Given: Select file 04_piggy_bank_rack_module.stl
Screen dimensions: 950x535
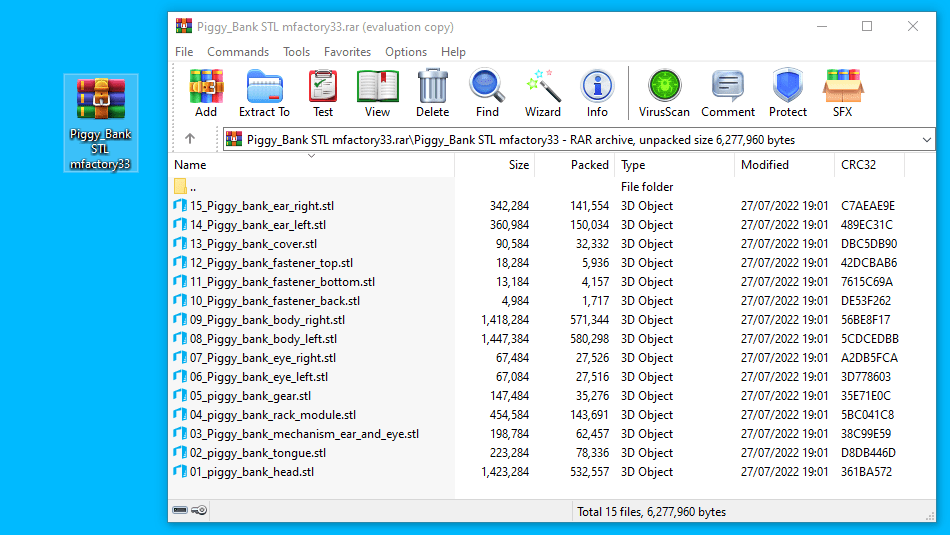Looking at the screenshot, I should point(273,415).
